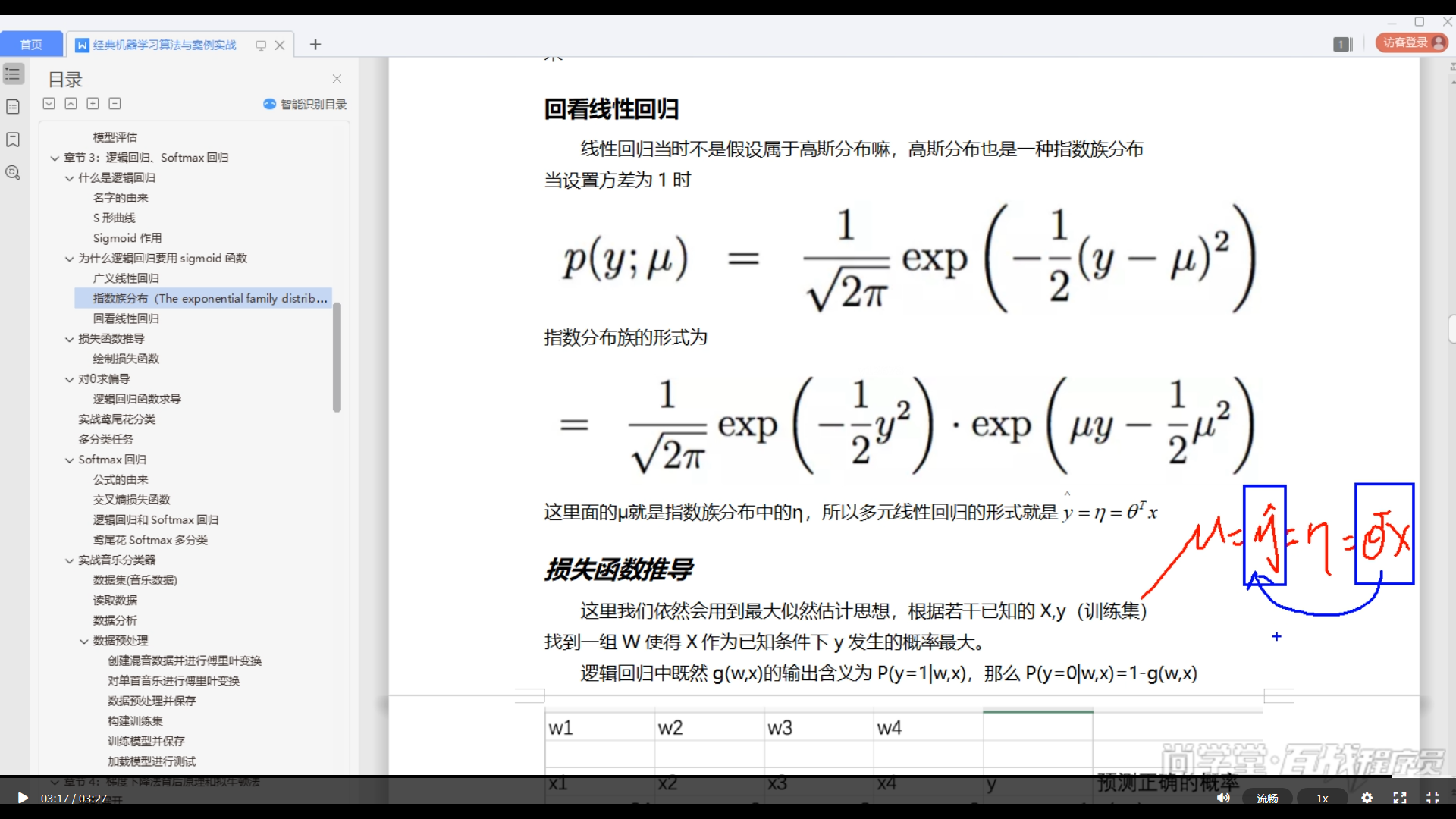Click the expand-all outline levels icon

49,104
